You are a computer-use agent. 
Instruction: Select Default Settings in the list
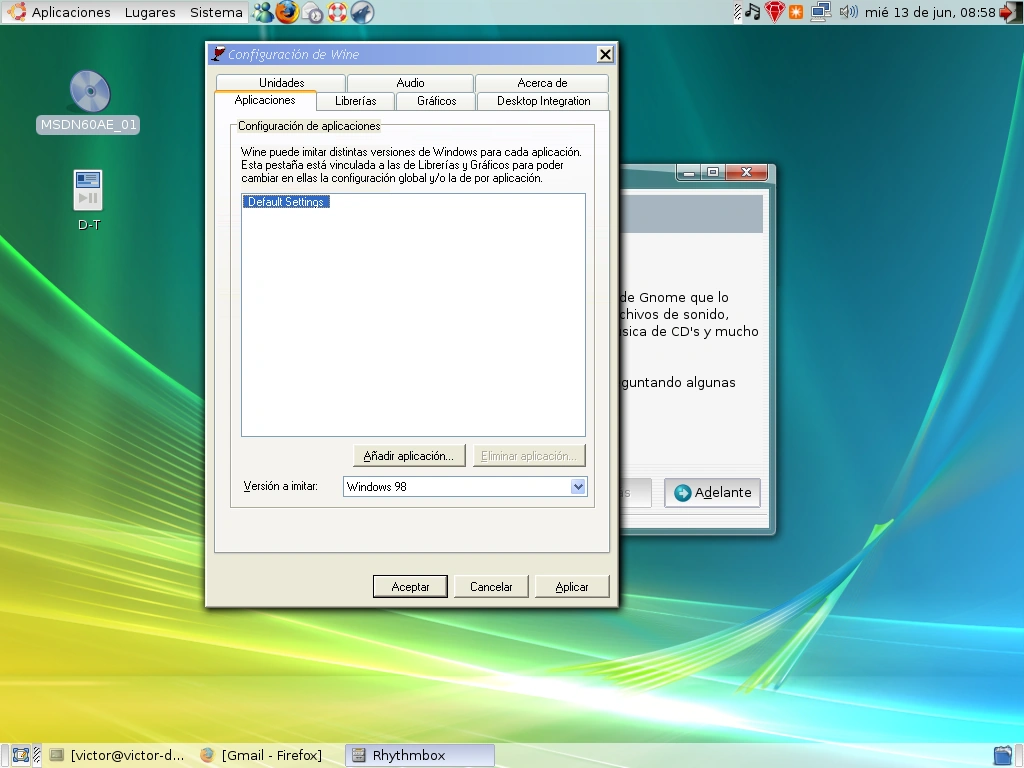[286, 202]
